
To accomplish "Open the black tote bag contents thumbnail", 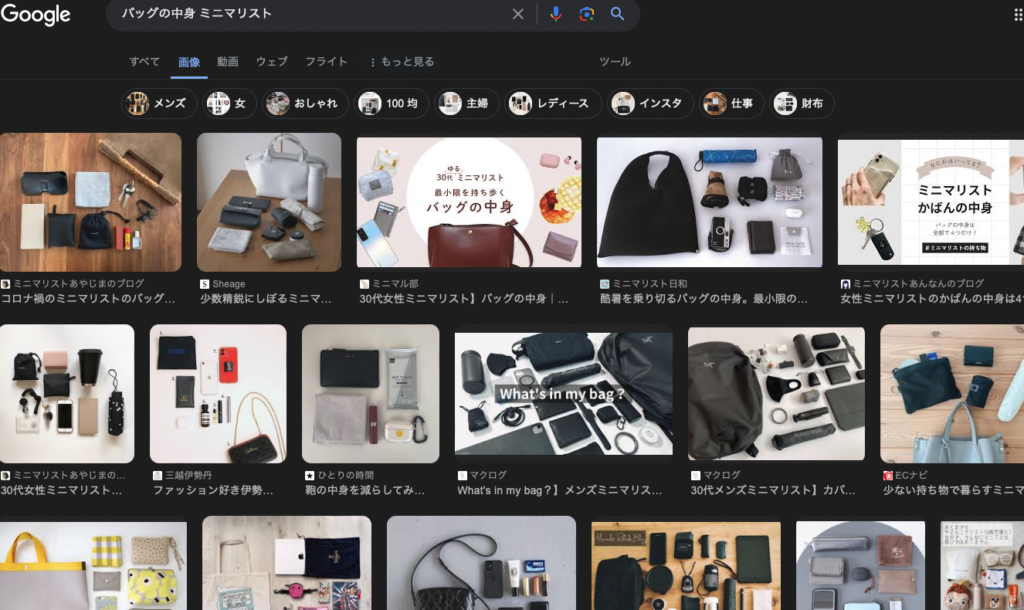I will pos(709,201).
